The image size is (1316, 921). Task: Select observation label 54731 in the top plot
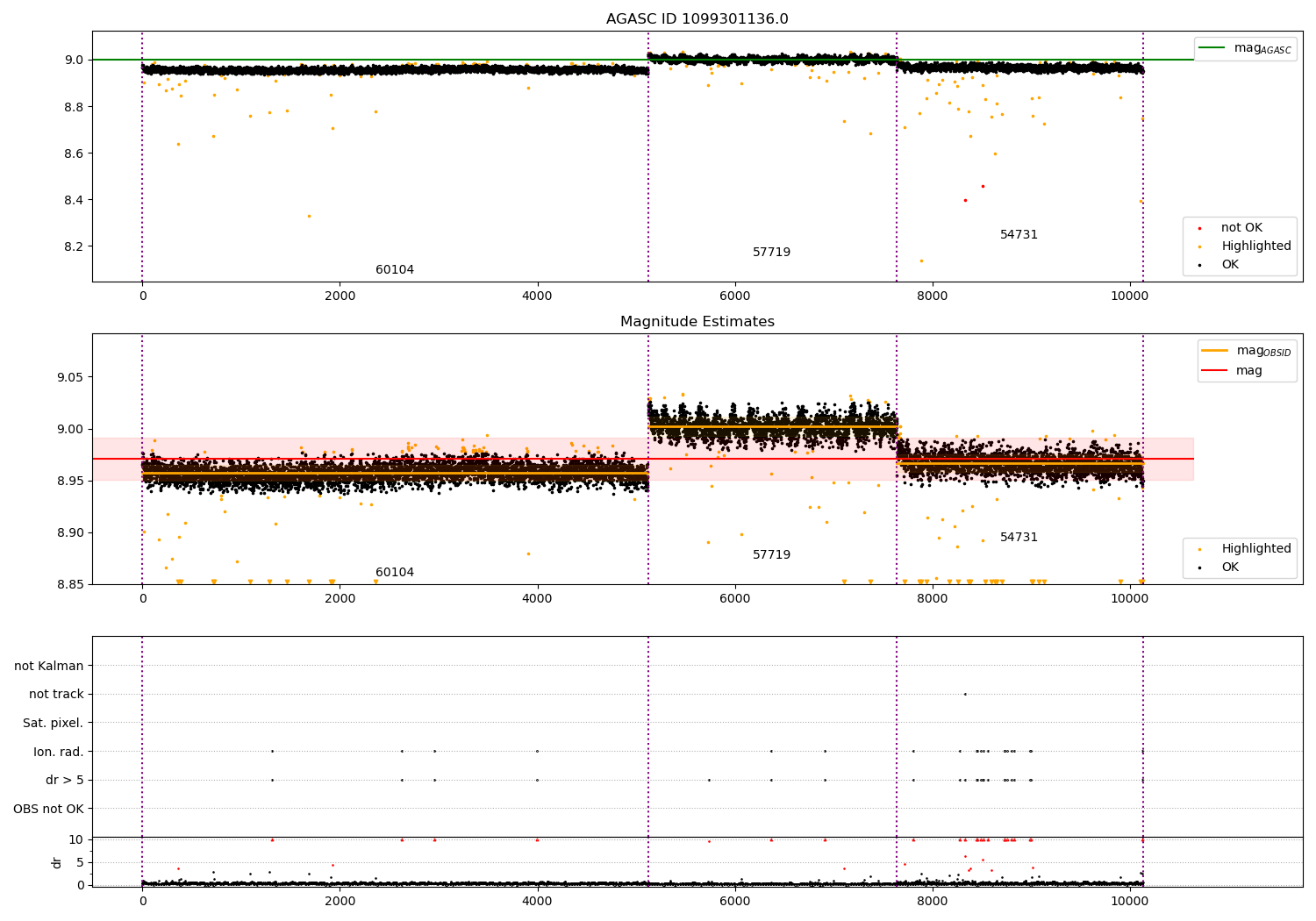tap(1019, 235)
